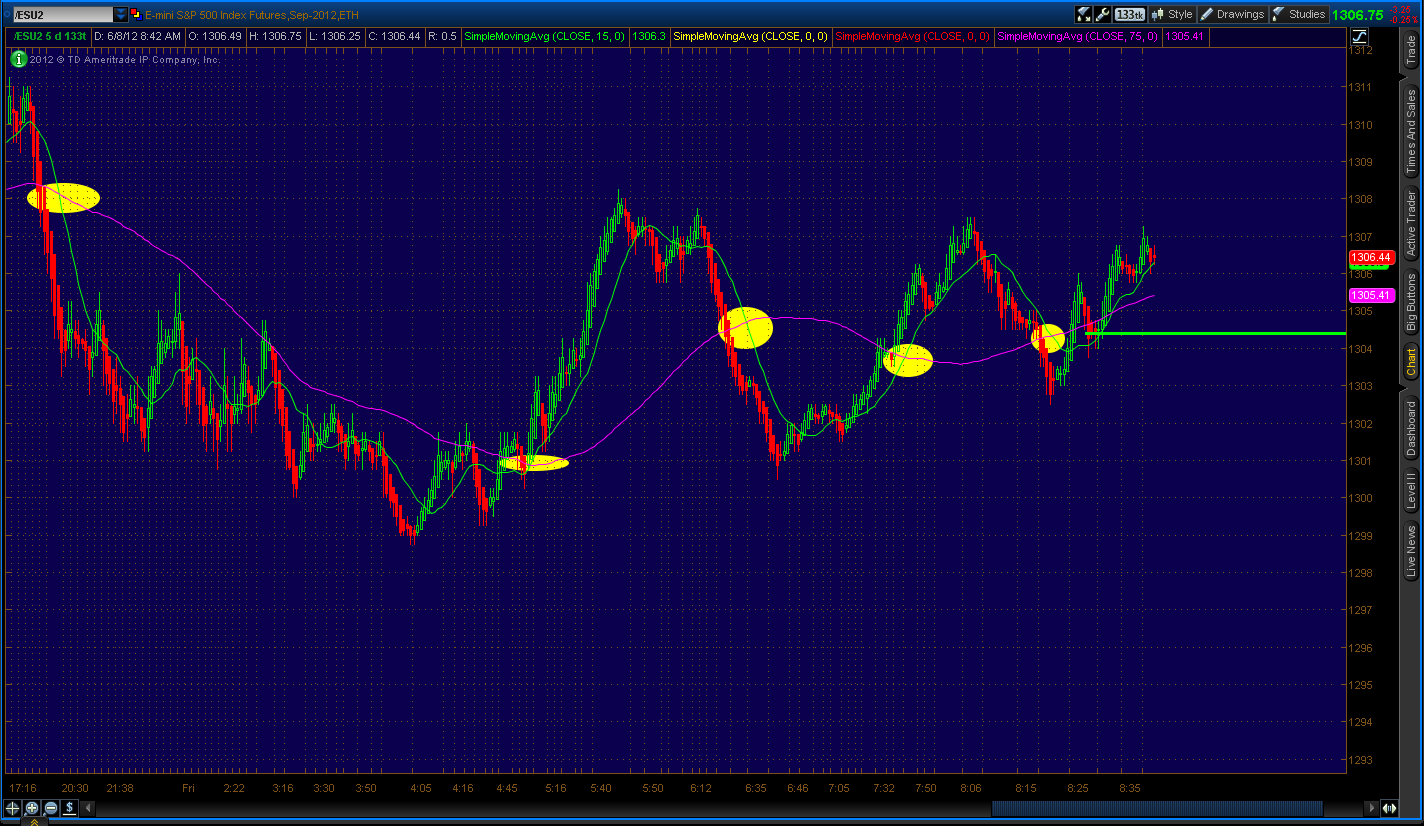
Task: Select the Chart side tab
Action: point(1411,362)
